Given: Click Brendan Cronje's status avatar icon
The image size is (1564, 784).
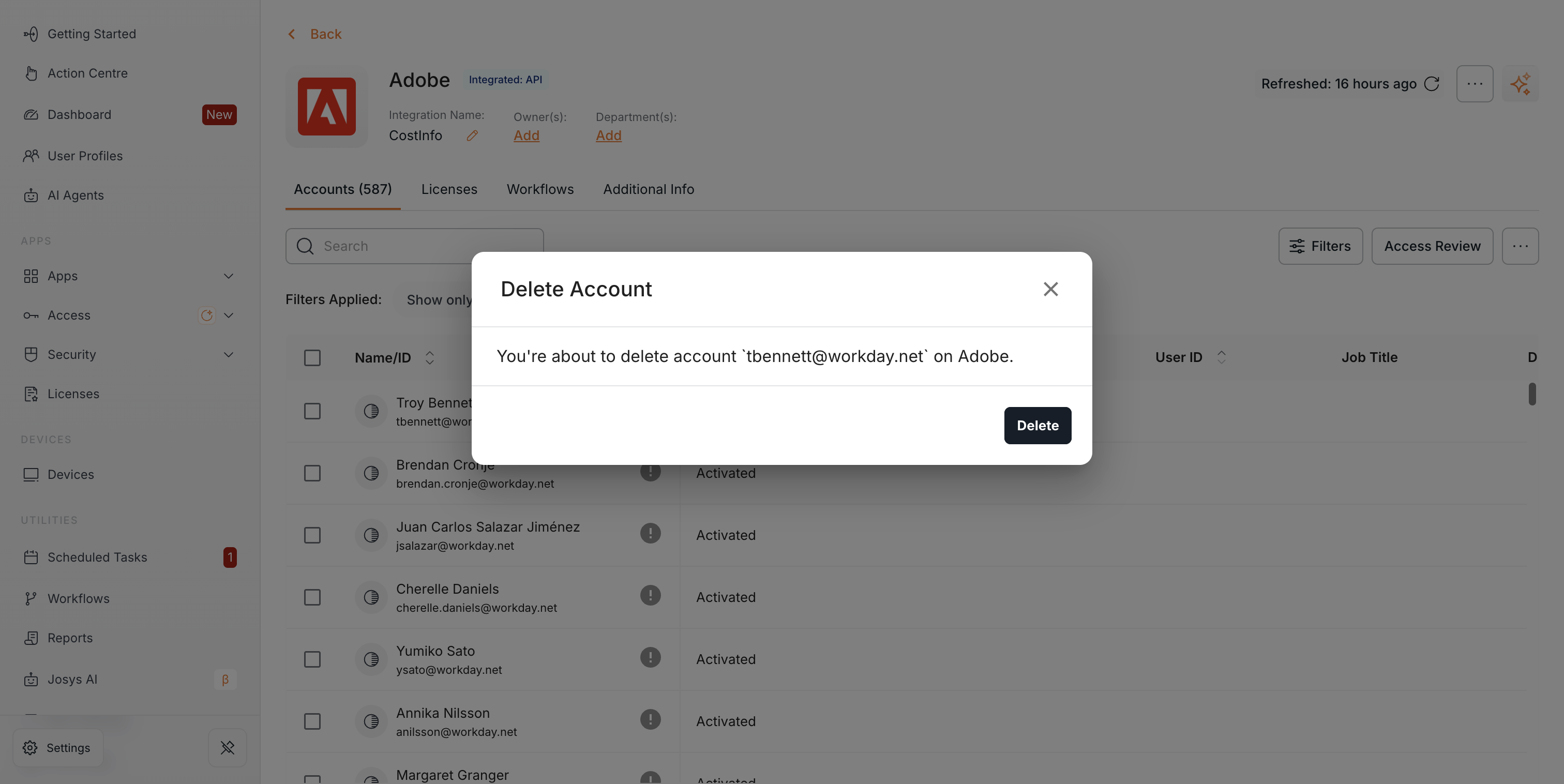Looking at the screenshot, I should 371,474.
